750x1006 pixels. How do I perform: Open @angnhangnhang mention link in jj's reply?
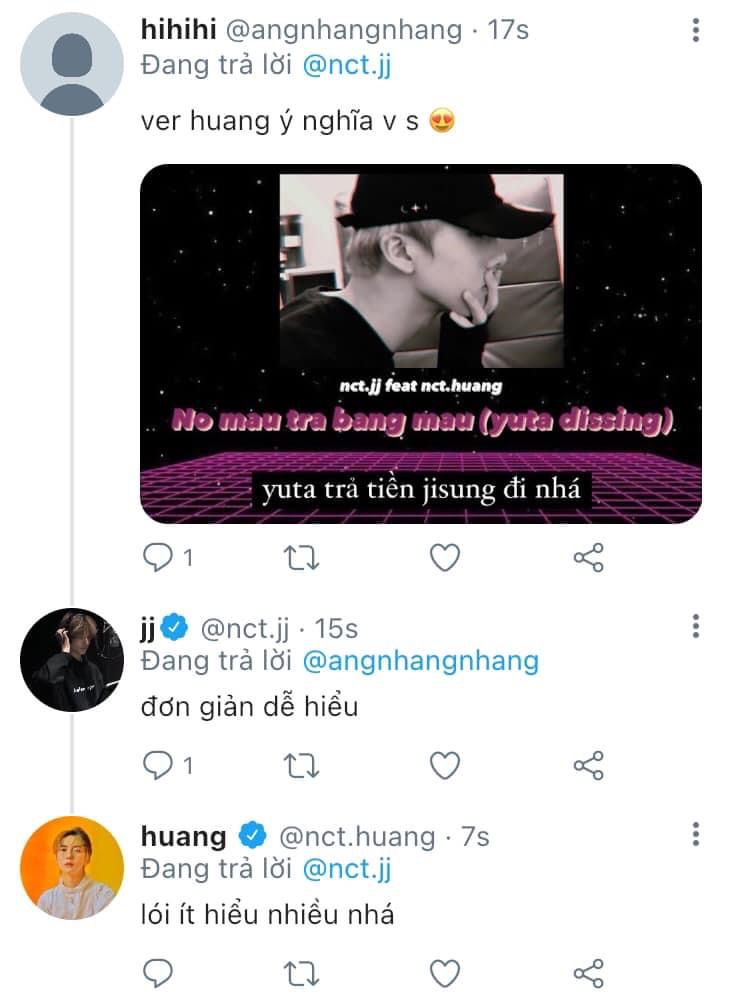tap(420, 661)
